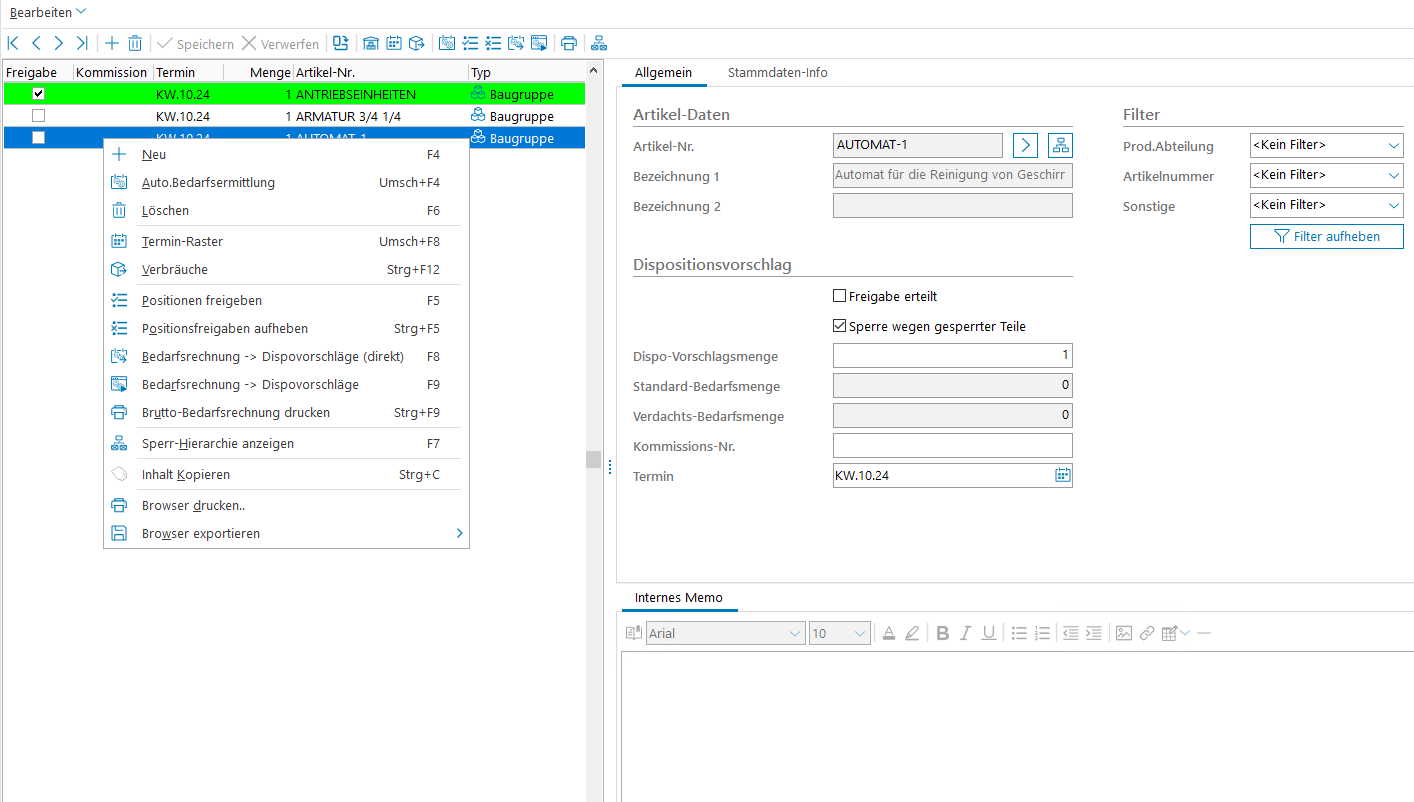1414x802 pixels.
Task: Choose Termin-Raster from context menu
Action: 182,241
